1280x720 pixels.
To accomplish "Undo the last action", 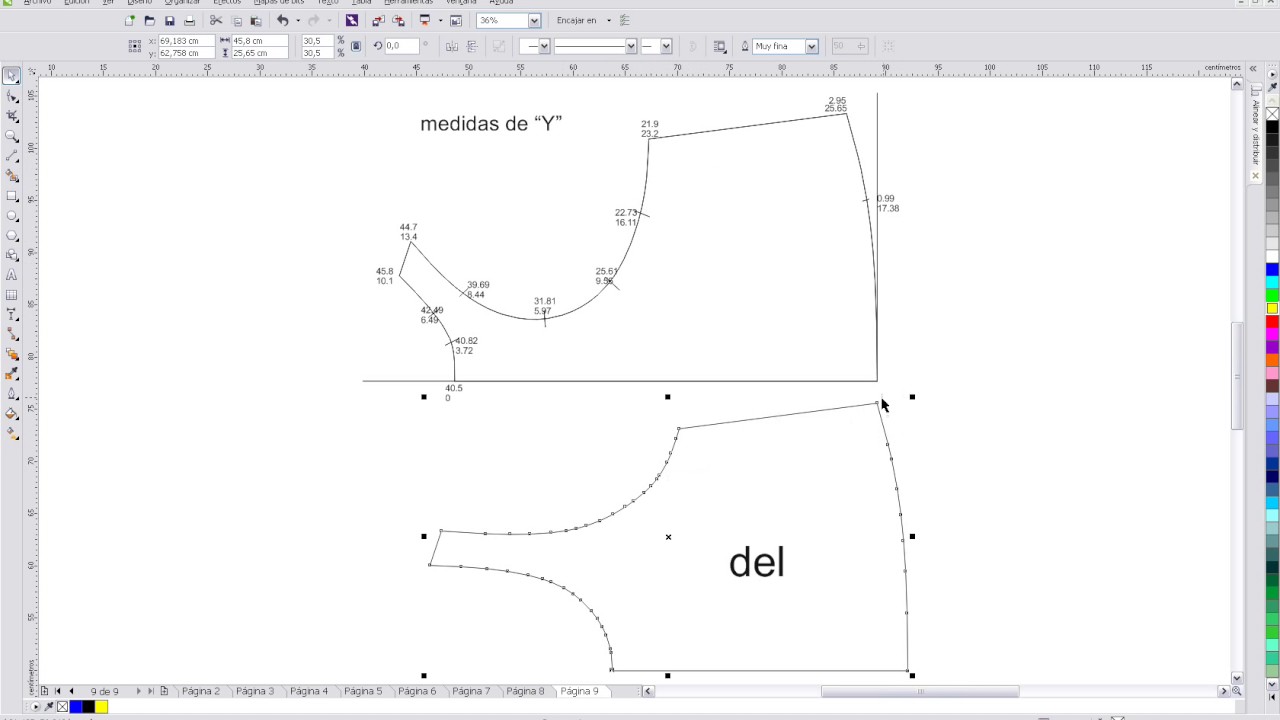I will pyautogui.click(x=283, y=21).
